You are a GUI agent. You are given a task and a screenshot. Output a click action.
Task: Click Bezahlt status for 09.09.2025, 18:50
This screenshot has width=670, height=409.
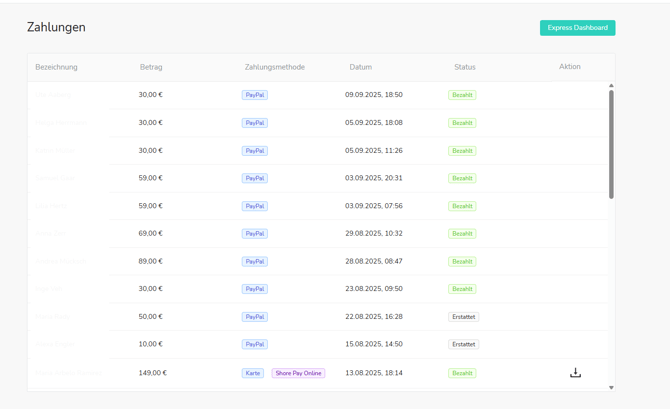point(462,95)
